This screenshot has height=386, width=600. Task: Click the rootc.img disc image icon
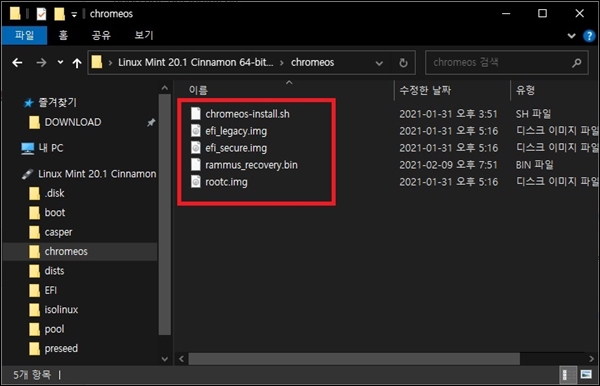(x=196, y=181)
